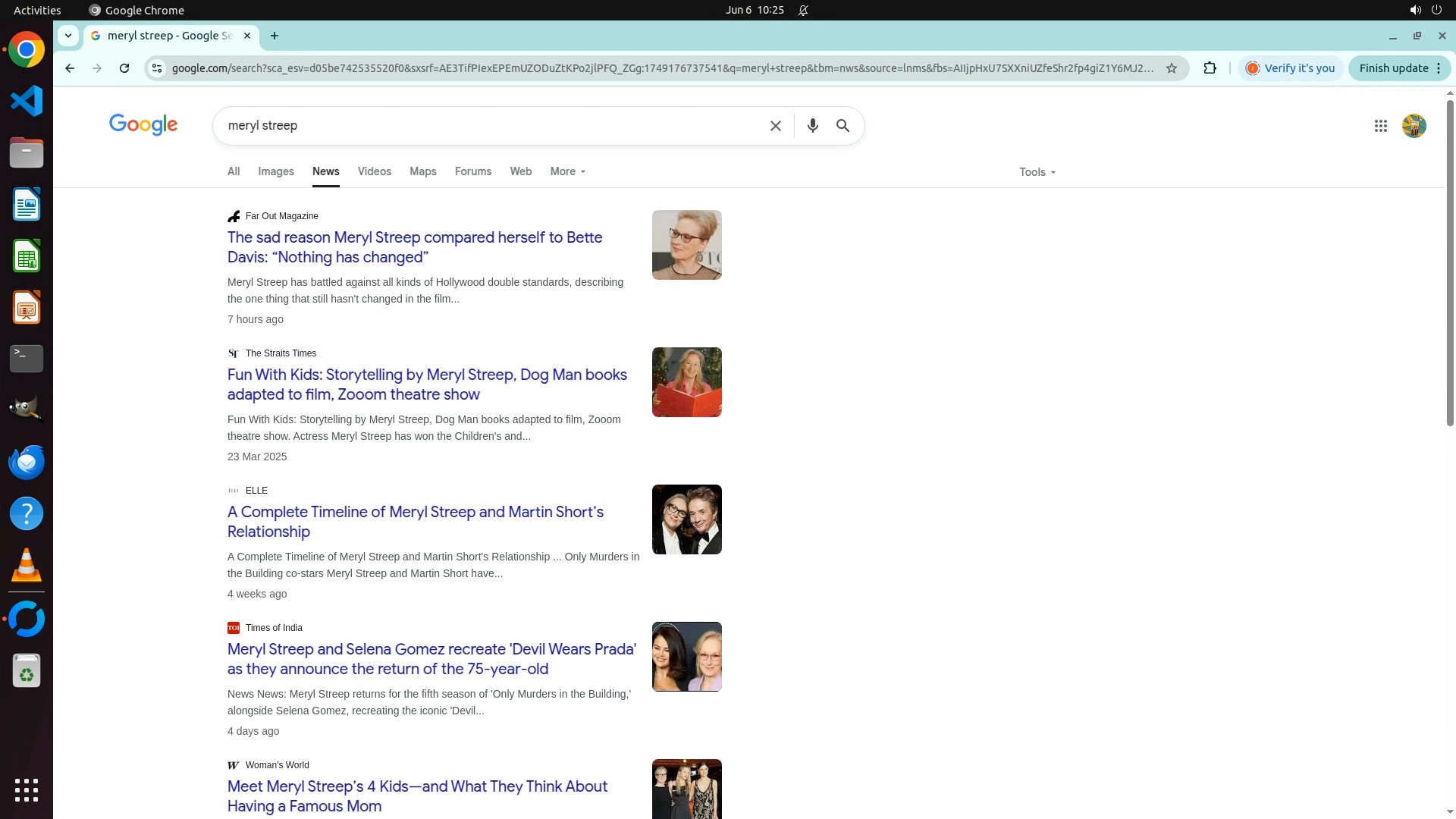Screen dimensions: 1456x819
Task: Open the Google account avatar
Action: [x=1414, y=126]
